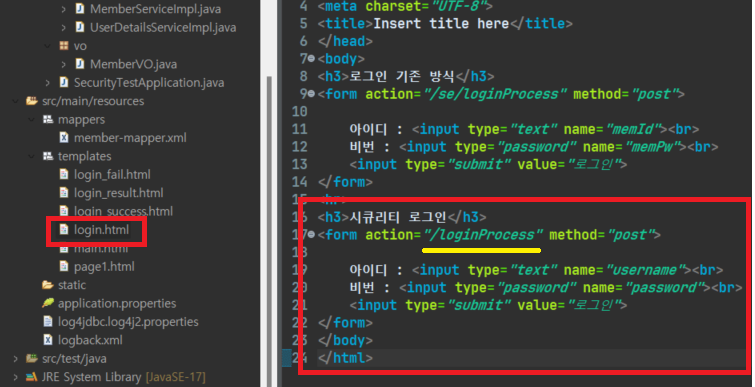Click the MemberServiceImpl.java Java file icon
Viewport: 755px width, 387px height.
point(80,9)
